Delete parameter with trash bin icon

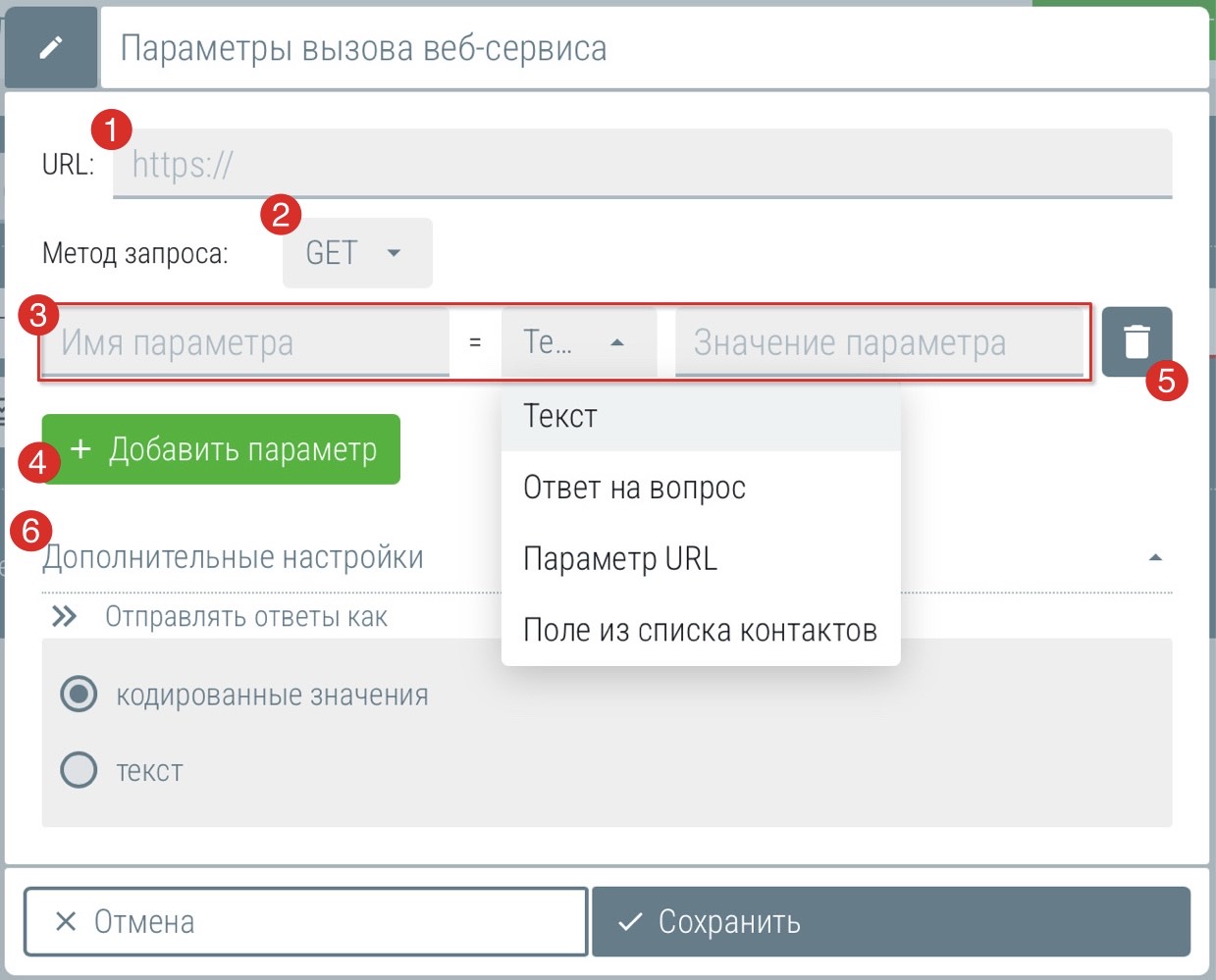[x=1136, y=341]
